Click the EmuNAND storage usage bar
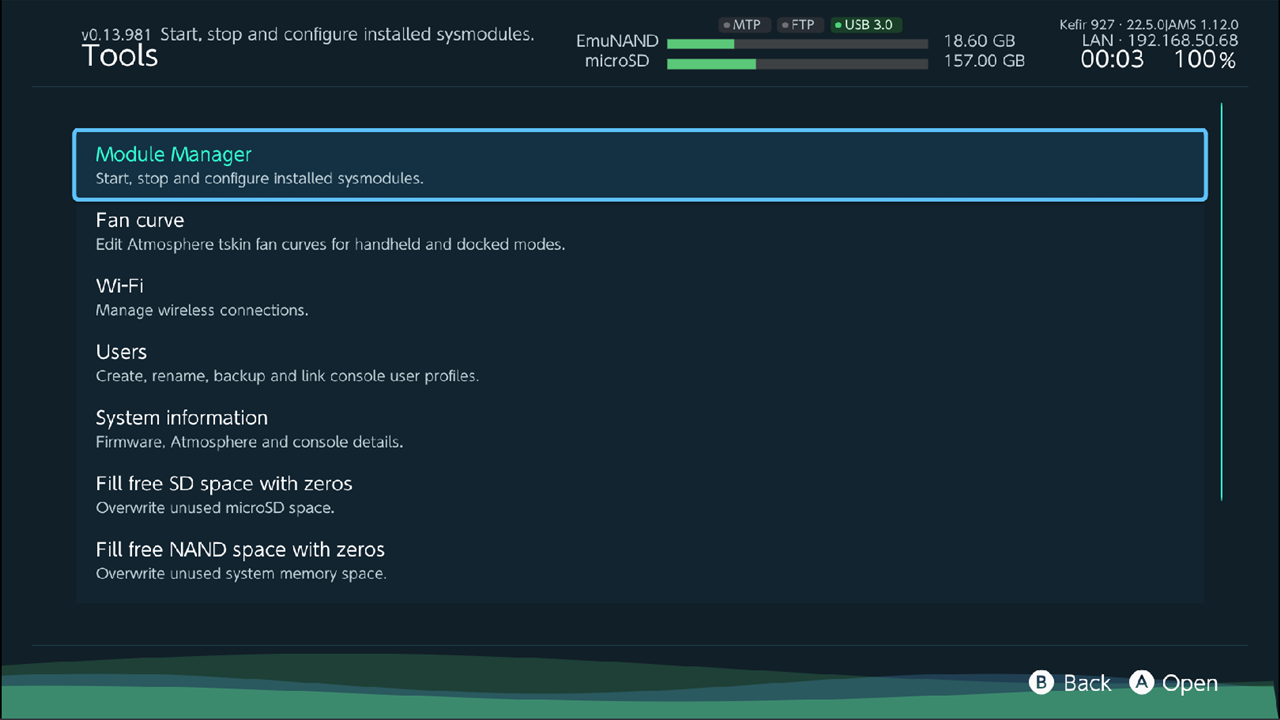Viewport: 1280px width, 720px height. pos(797,43)
